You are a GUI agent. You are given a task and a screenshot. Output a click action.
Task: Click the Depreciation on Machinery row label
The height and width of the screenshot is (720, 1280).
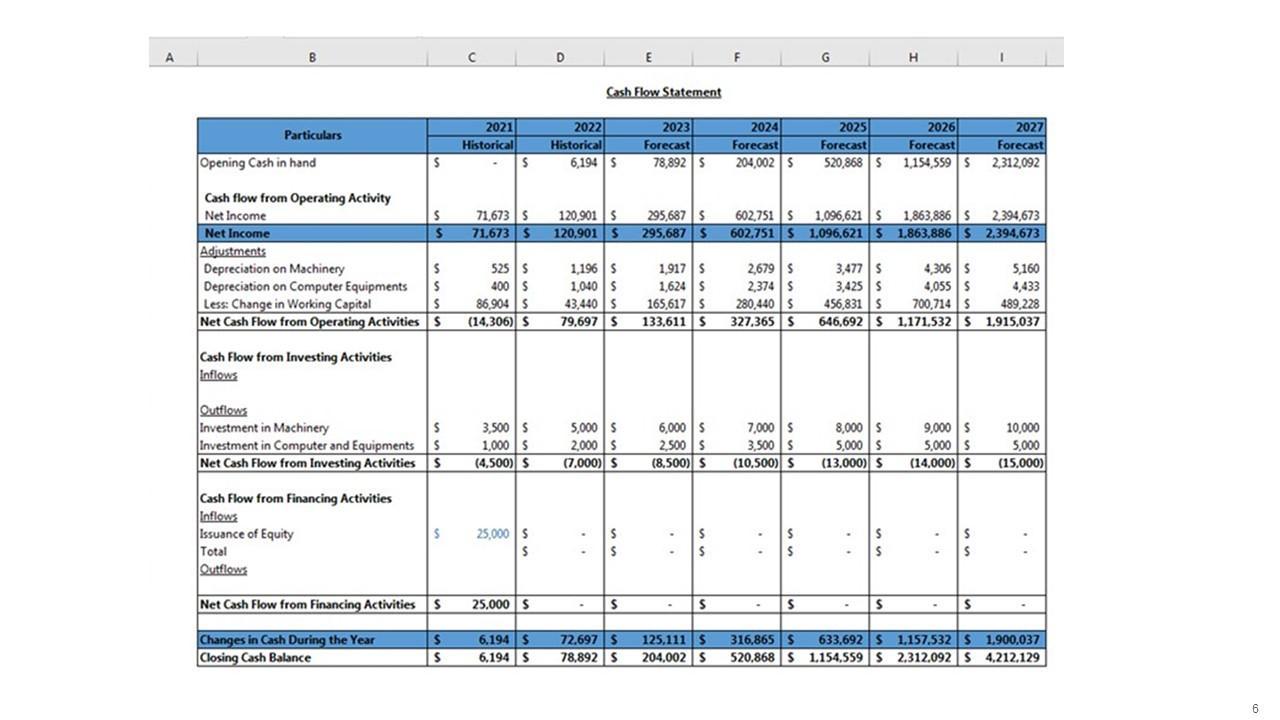pyautogui.click(x=274, y=269)
